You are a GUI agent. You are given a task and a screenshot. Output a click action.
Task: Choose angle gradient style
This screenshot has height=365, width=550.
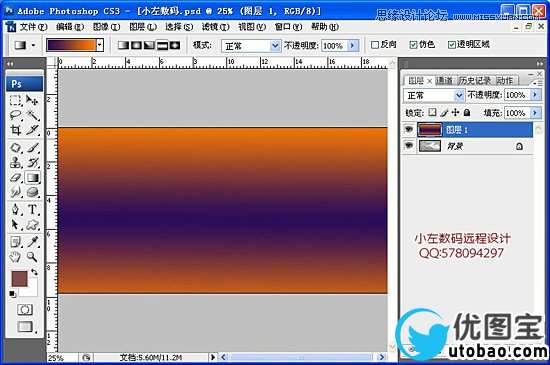click(x=149, y=45)
